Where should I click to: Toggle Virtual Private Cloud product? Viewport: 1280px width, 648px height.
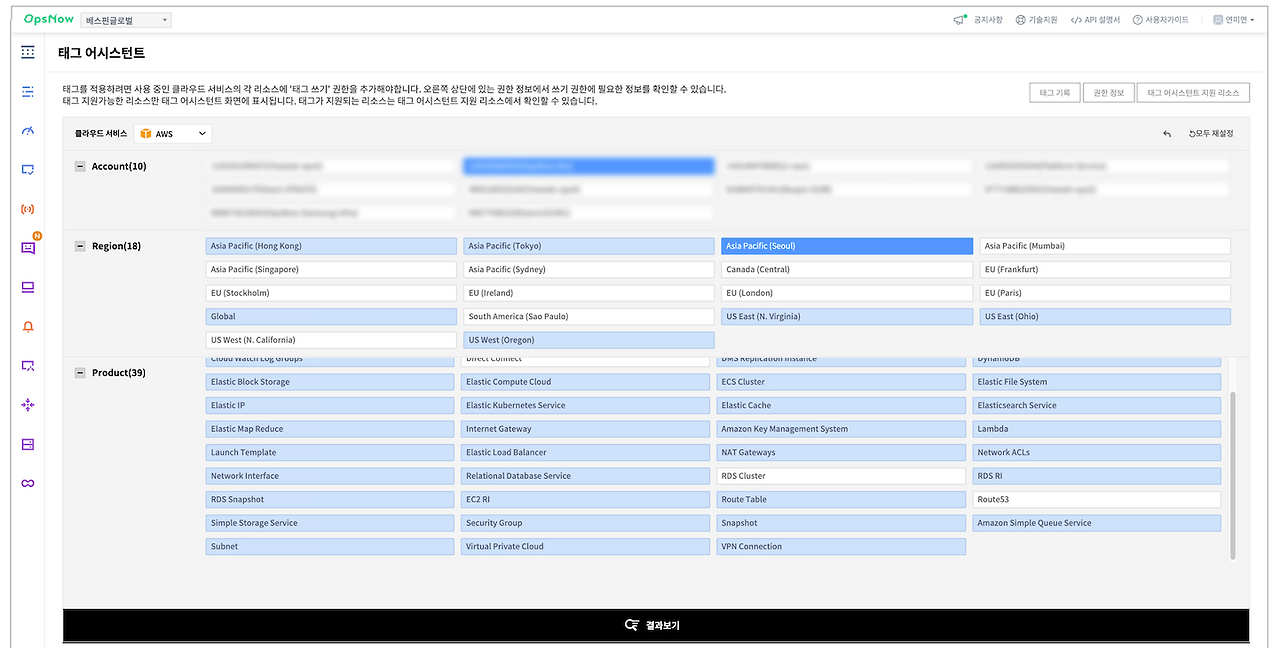tap(585, 546)
